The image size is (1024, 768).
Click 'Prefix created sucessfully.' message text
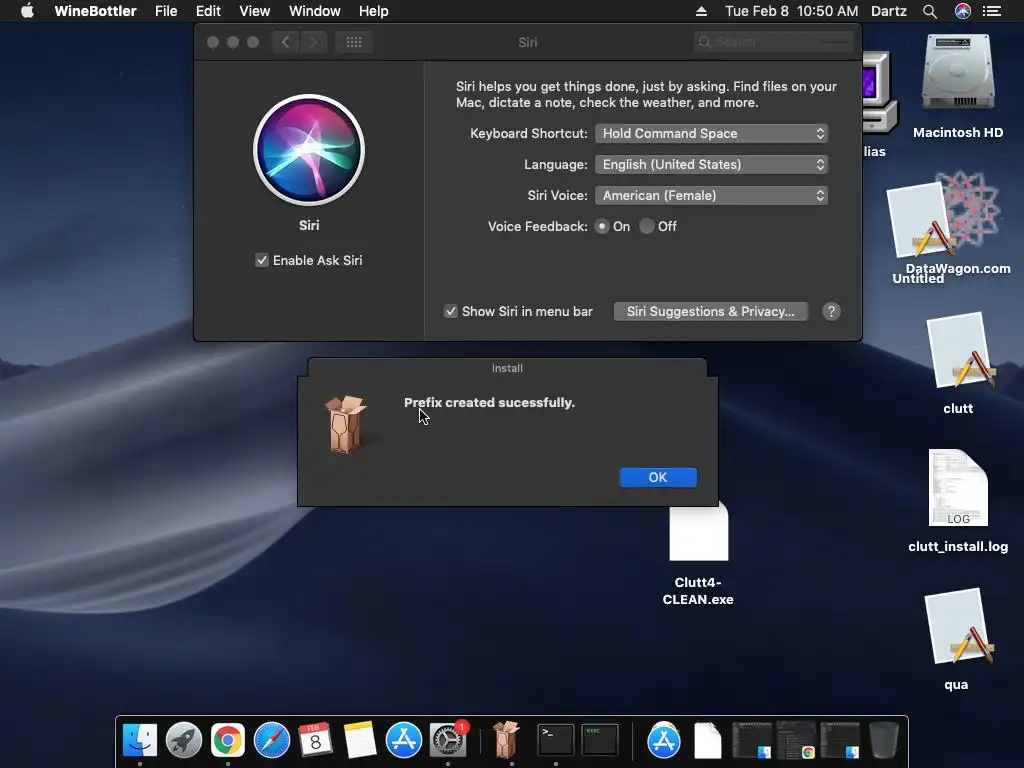pos(489,403)
